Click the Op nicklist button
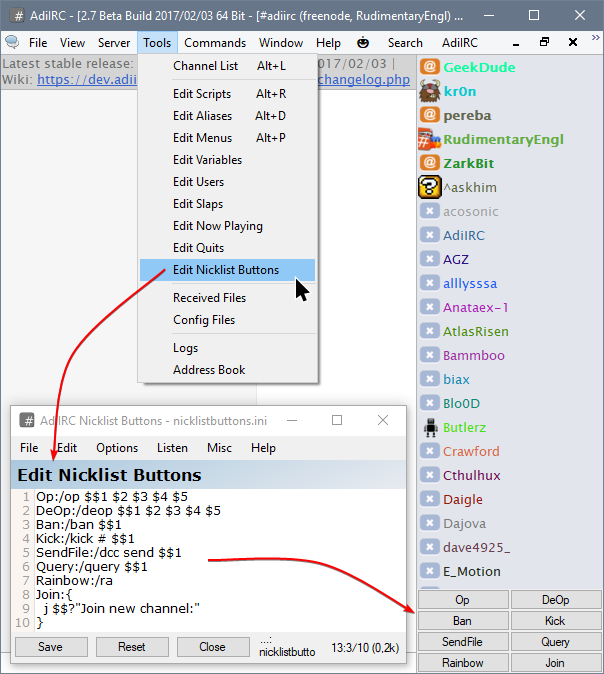The width and height of the screenshot is (604, 674). (x=463, y=600)
